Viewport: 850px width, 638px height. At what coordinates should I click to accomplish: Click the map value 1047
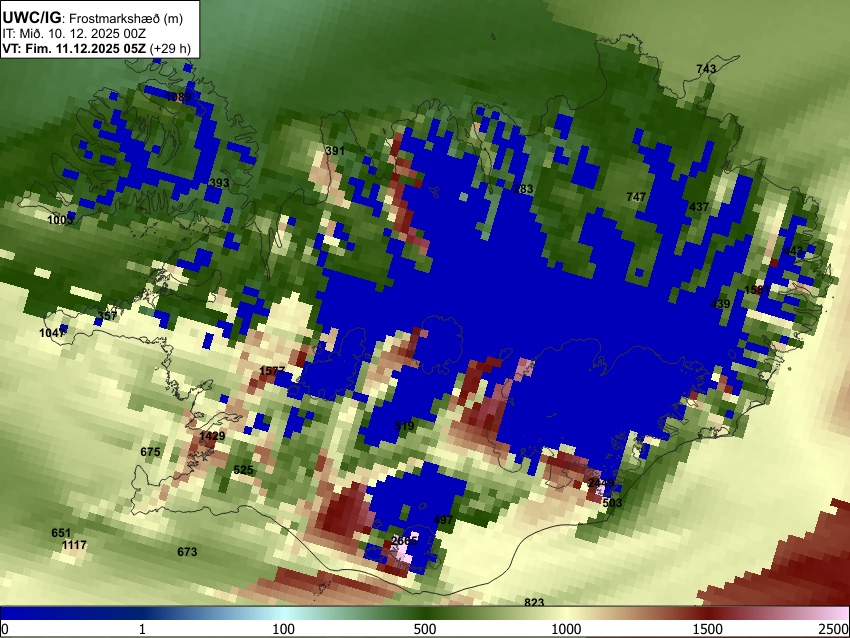coord(52,333)
